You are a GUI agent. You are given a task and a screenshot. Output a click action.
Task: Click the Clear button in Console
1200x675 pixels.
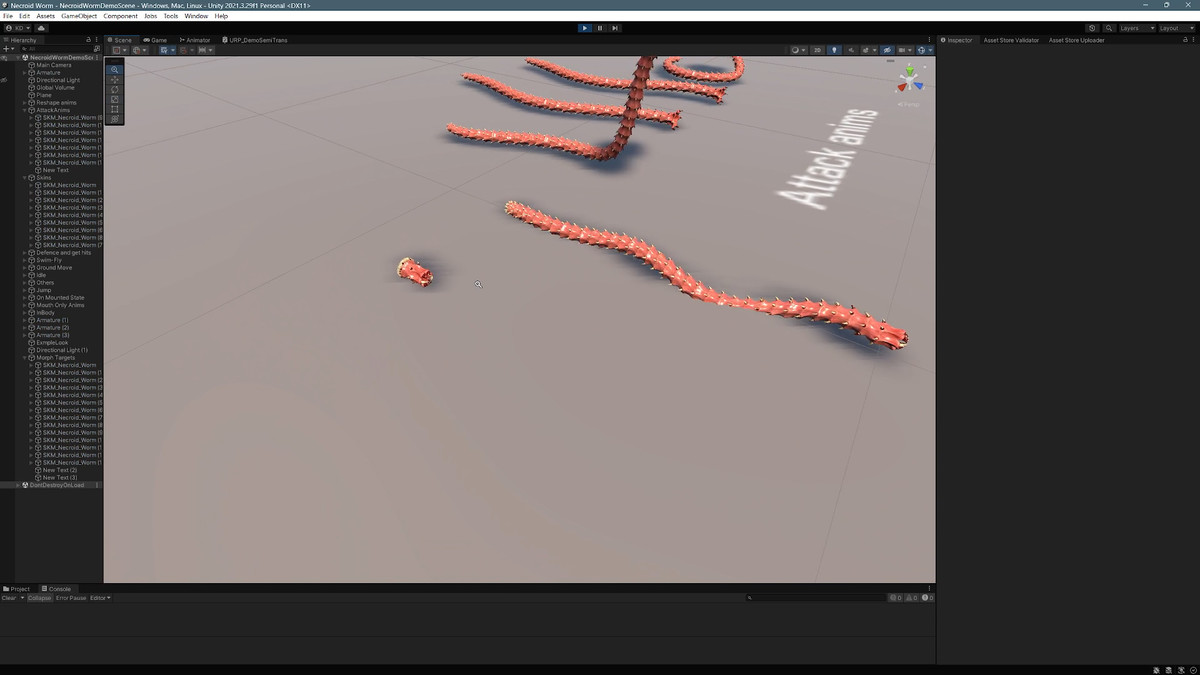(x=9, y=598)
